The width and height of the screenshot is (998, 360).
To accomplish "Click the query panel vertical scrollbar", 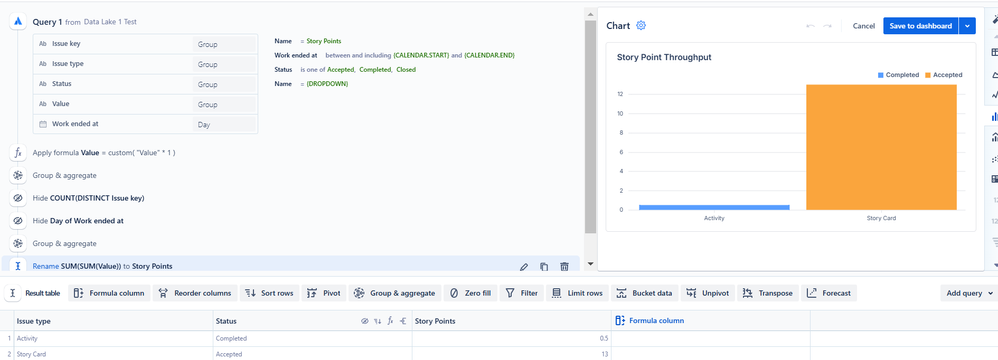I will click(x=590, y=127).
